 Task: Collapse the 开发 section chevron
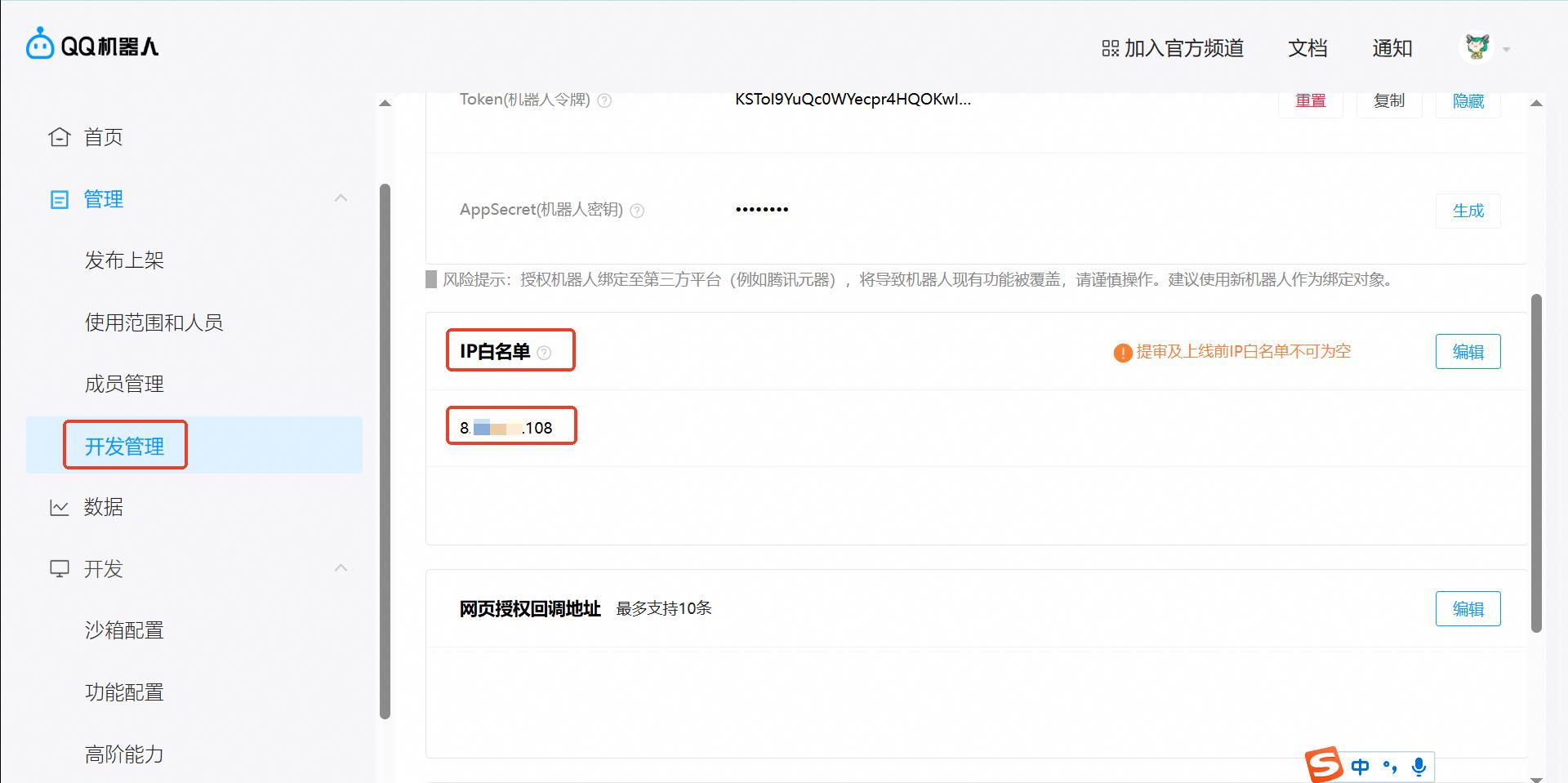341,568
